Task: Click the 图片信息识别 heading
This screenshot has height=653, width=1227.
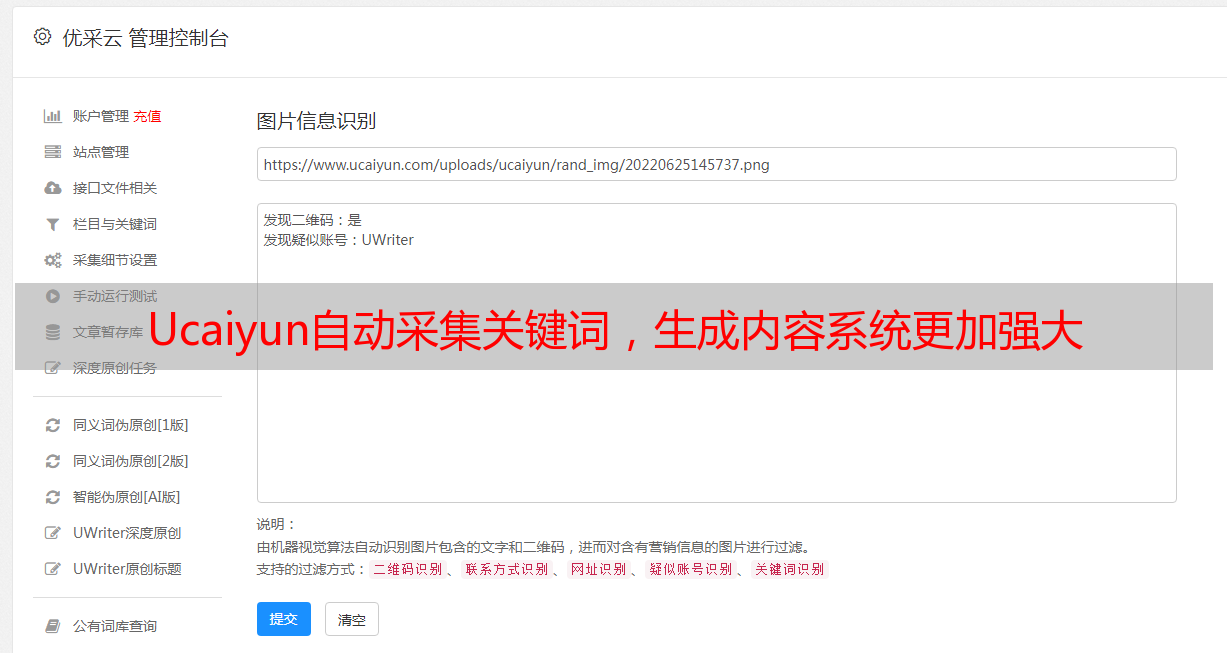Action: coord(316,121)
